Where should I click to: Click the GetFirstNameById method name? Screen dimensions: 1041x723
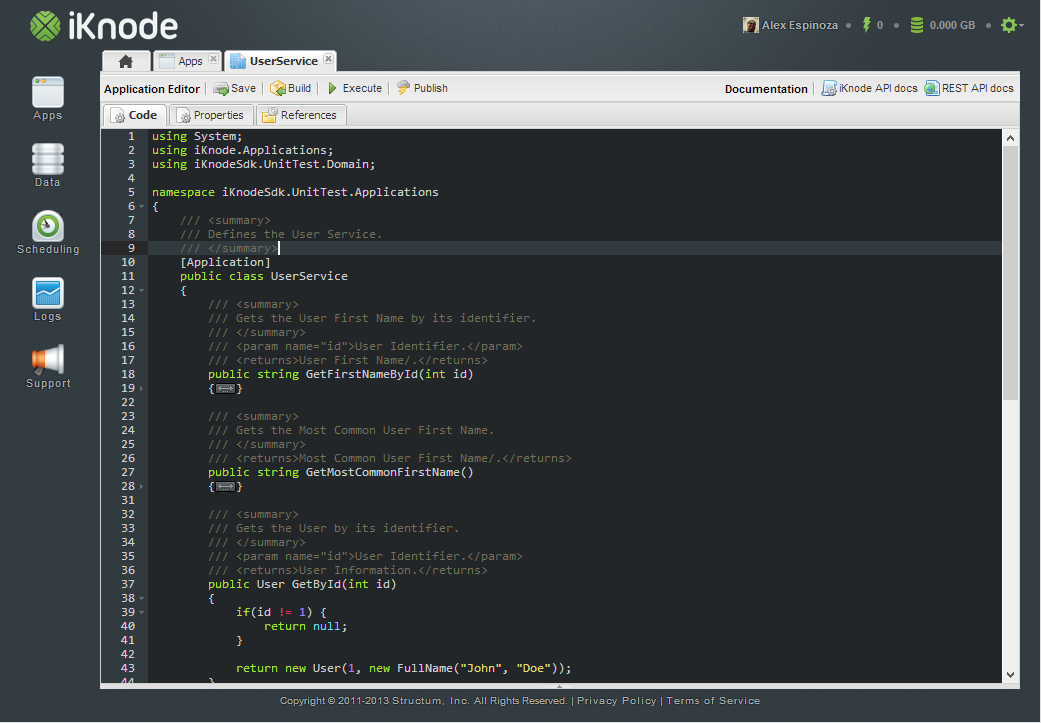point(362,374)
